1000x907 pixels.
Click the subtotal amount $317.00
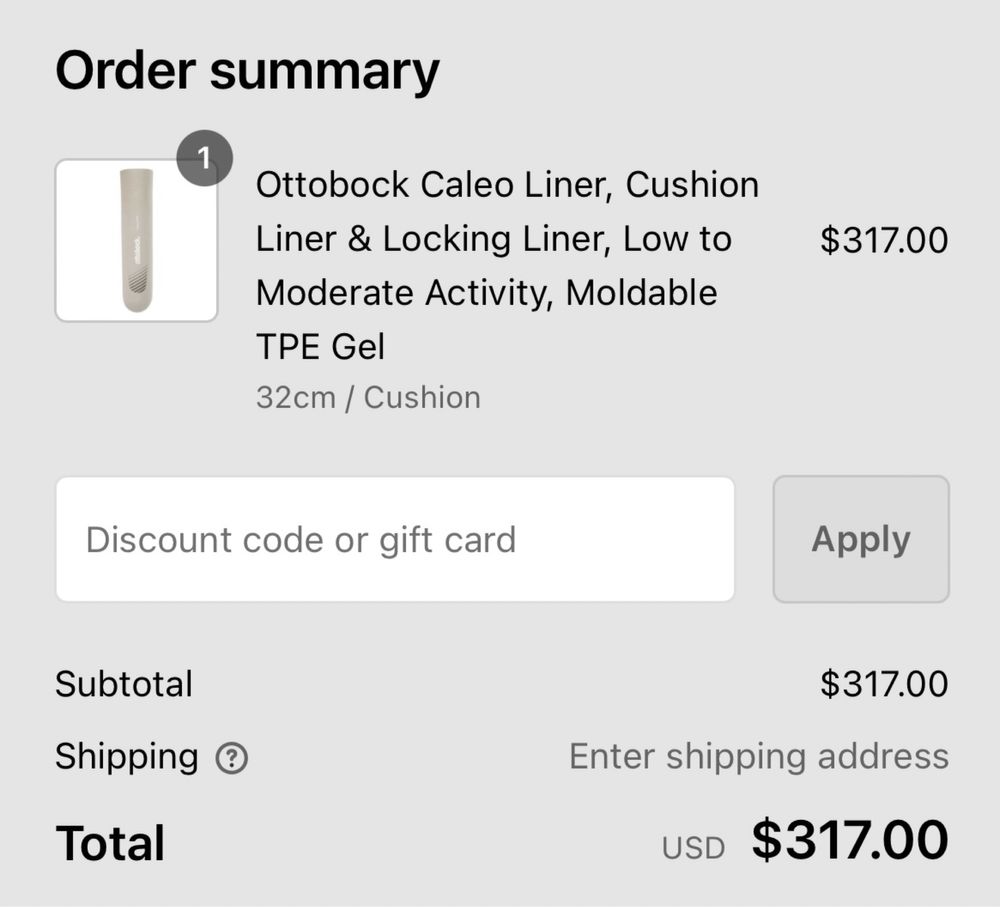884,684
